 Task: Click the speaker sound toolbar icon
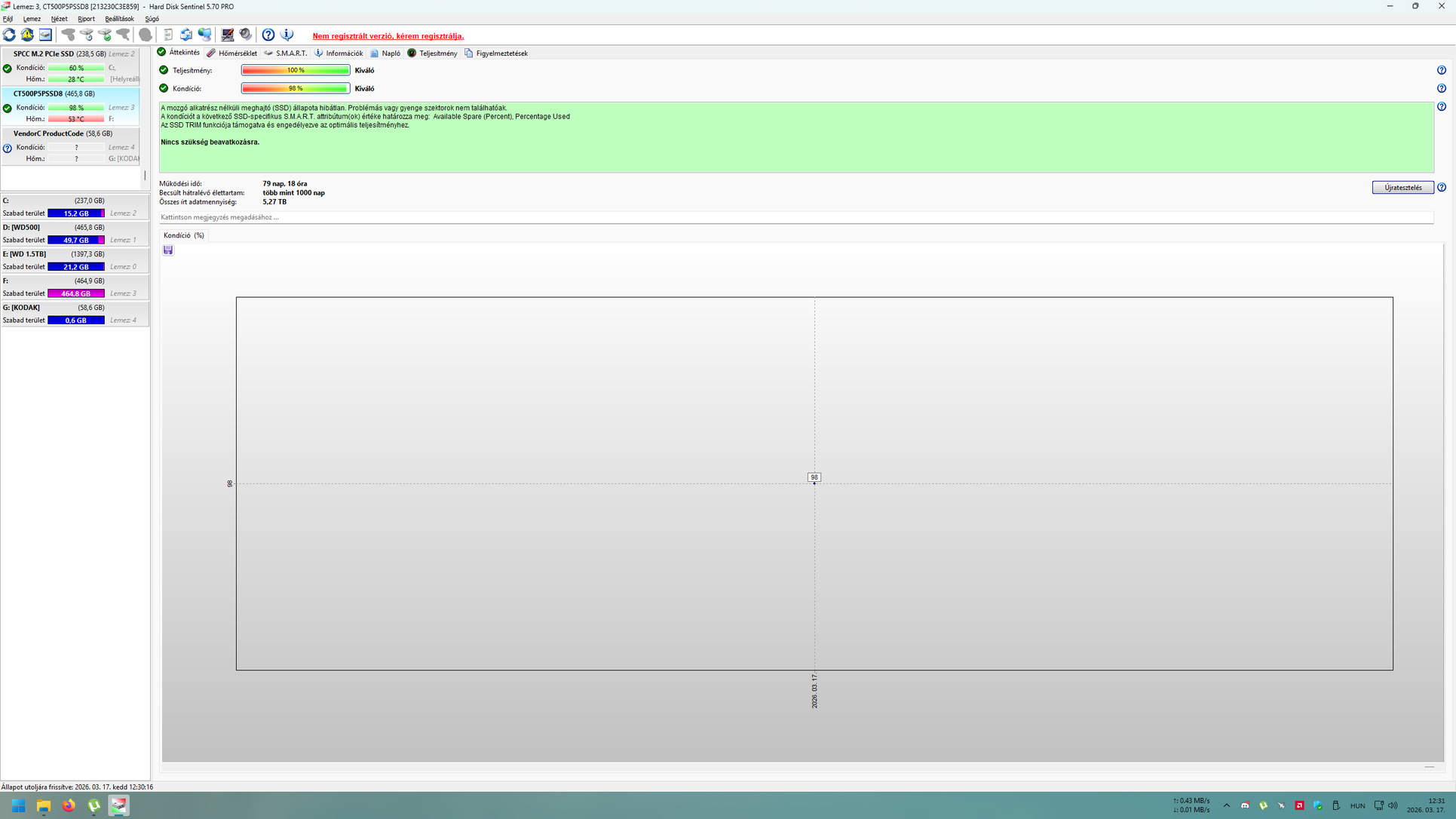coord(246,35)
